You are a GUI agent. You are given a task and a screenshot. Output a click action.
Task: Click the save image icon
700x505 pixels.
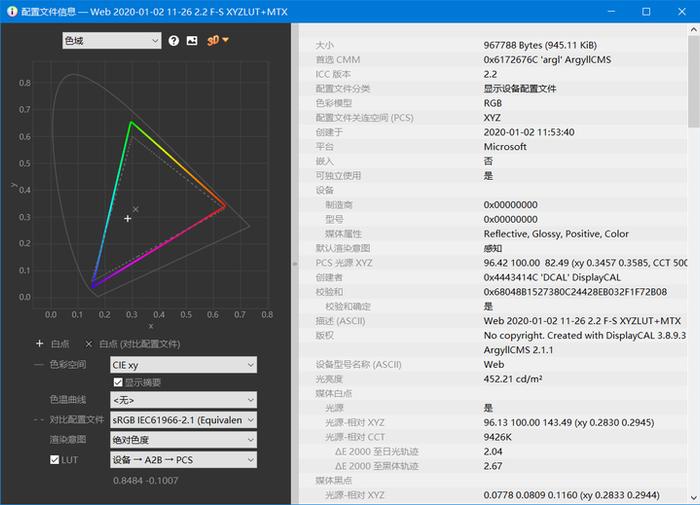click(192, 41)
